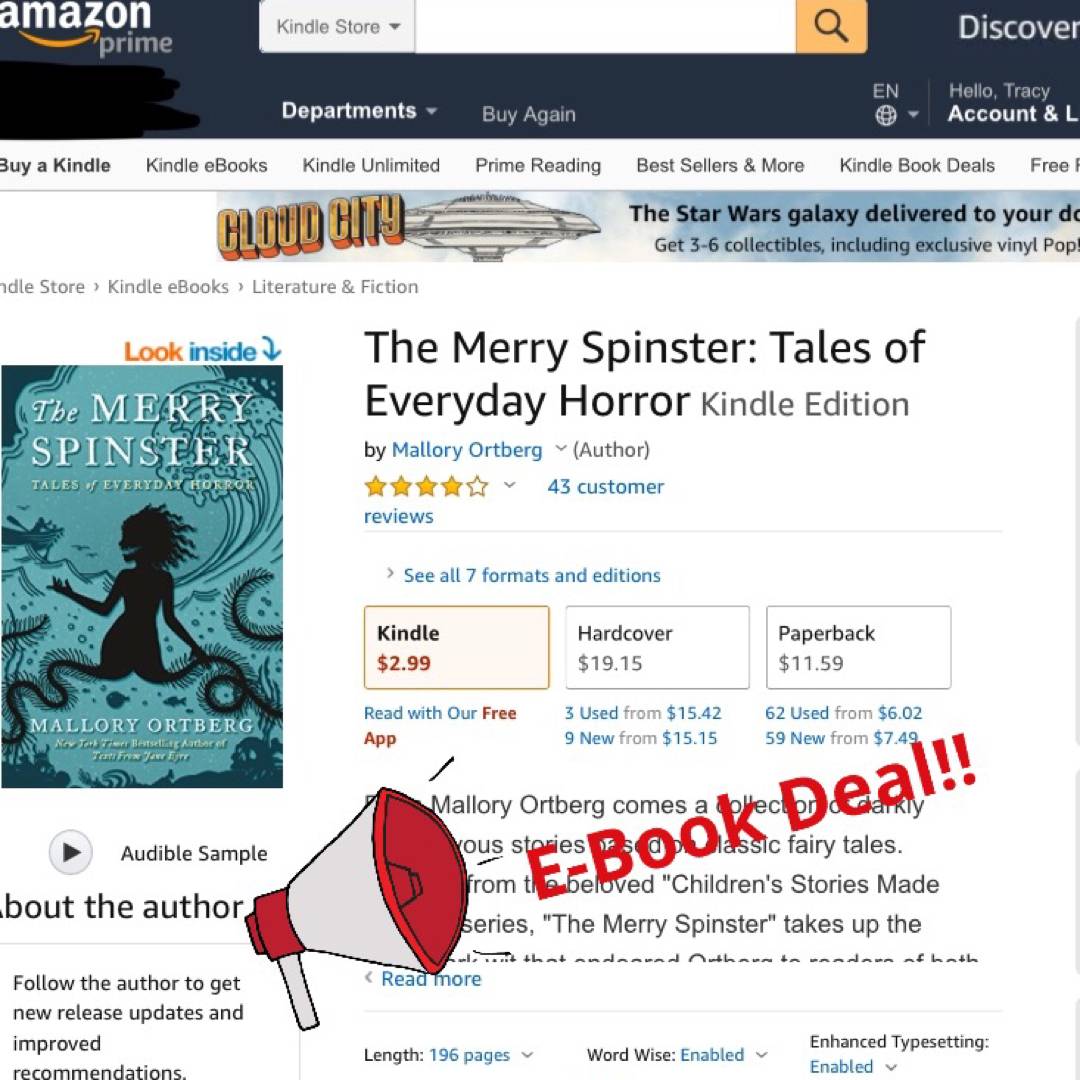Expand the author name chevron

[561, 448]
